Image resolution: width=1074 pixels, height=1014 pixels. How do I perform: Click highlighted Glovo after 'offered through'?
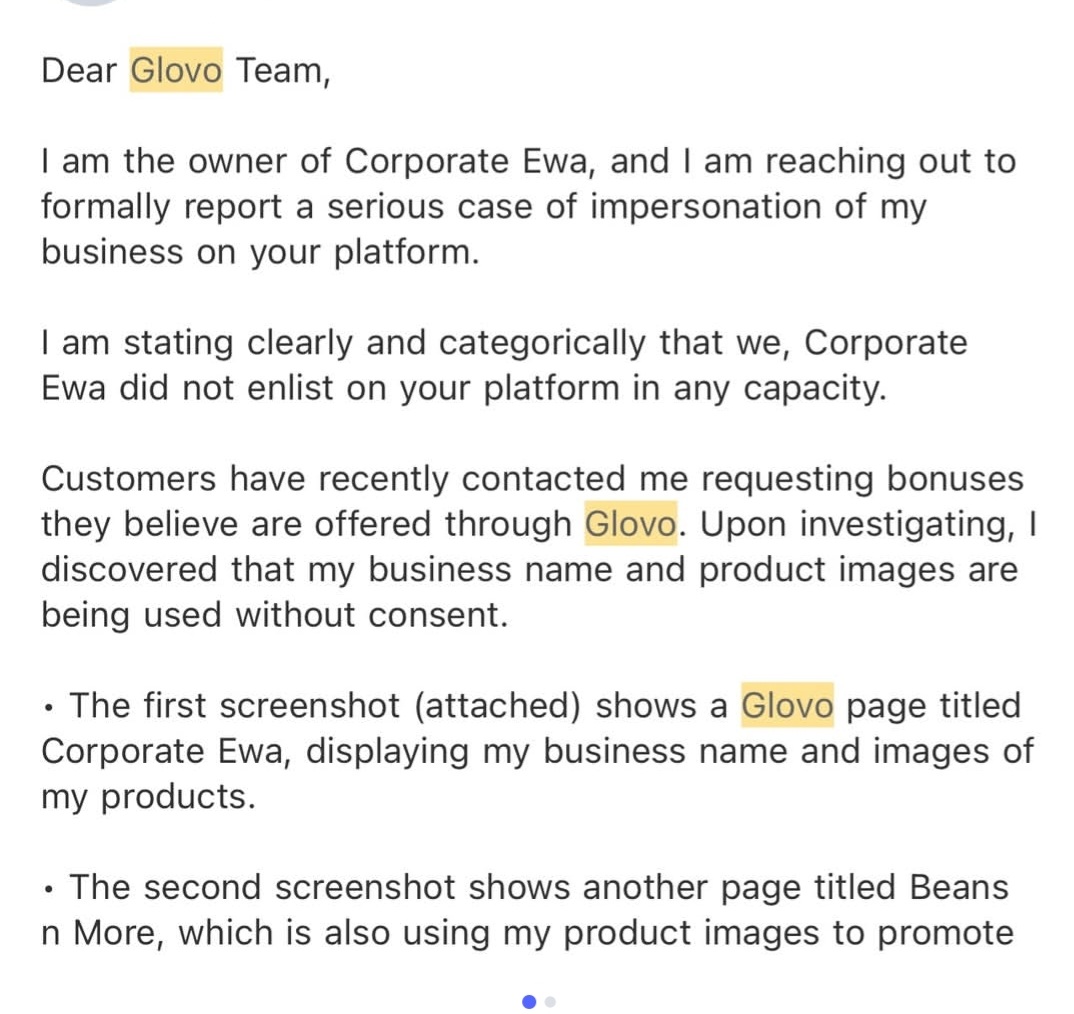pyautogui.click(x=631, y=524)
